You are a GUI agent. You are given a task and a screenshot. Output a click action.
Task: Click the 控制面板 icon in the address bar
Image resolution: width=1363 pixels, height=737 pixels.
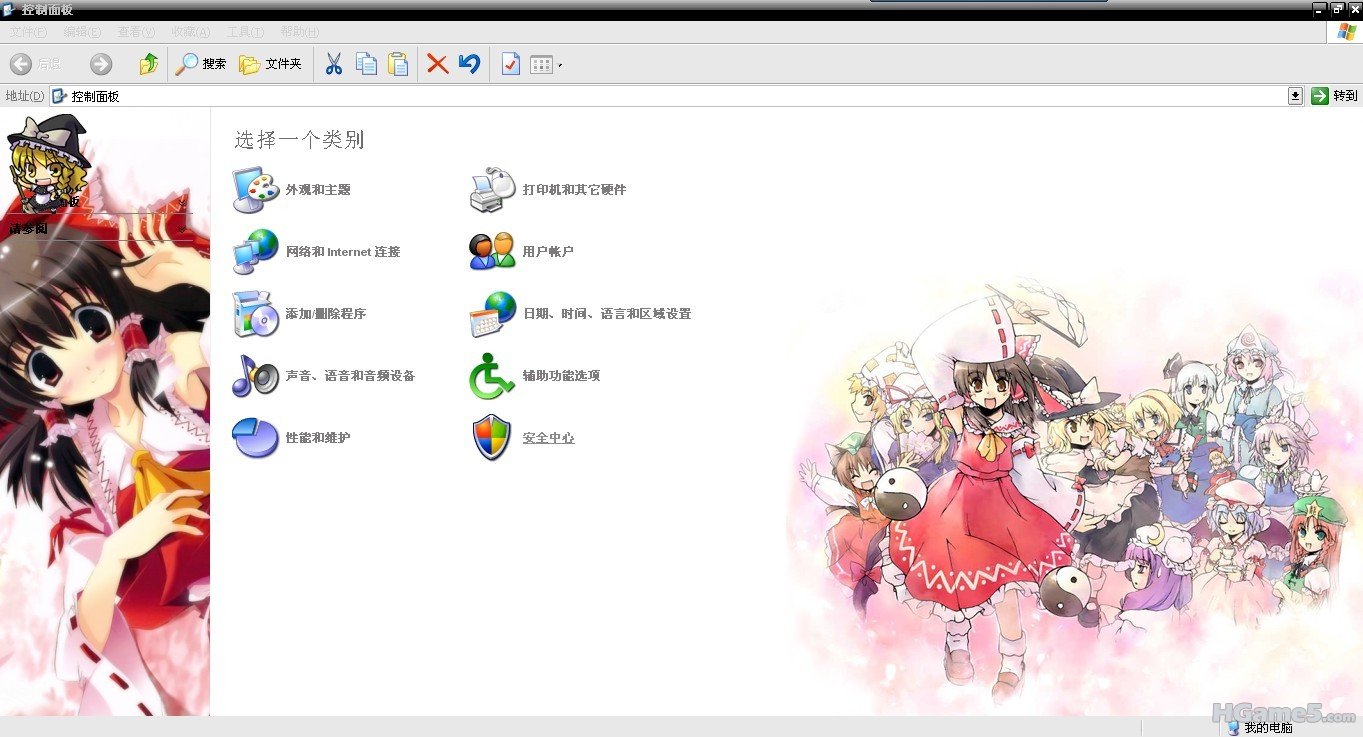[60, 96]
